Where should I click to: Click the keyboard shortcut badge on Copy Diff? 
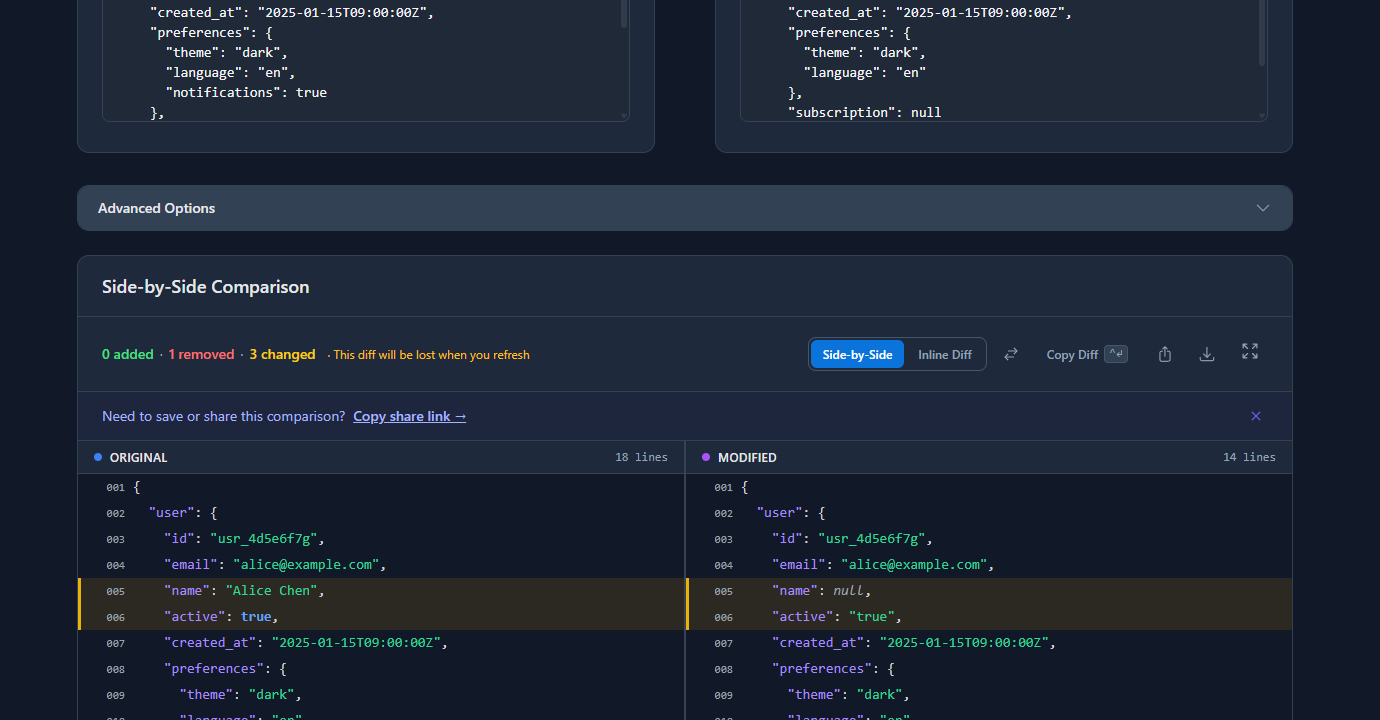click(1116, 353)
